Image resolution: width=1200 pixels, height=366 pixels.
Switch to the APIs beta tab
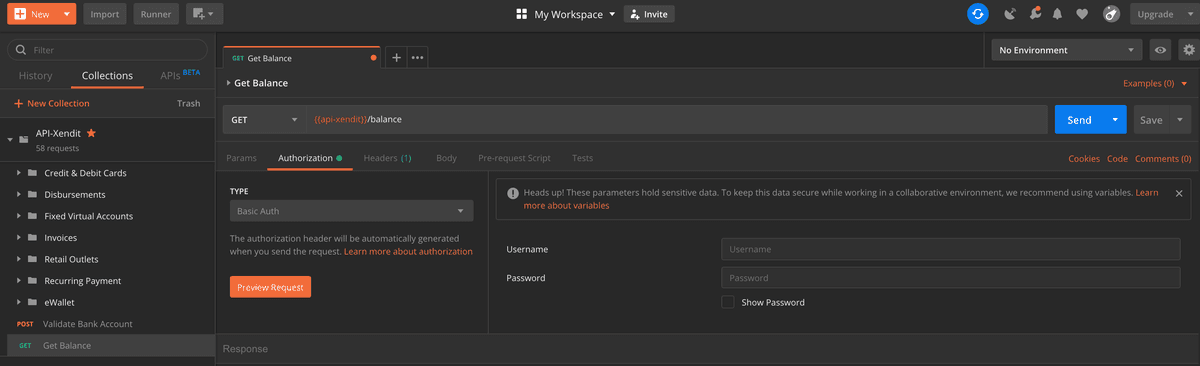[180, 75]
